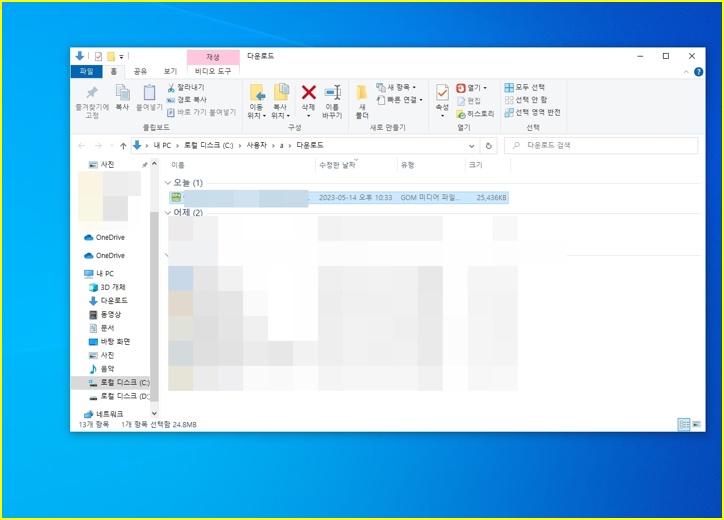Screen dimensions: 724x520
Task: Select the GOM media file row
Action: coord(338,198)
